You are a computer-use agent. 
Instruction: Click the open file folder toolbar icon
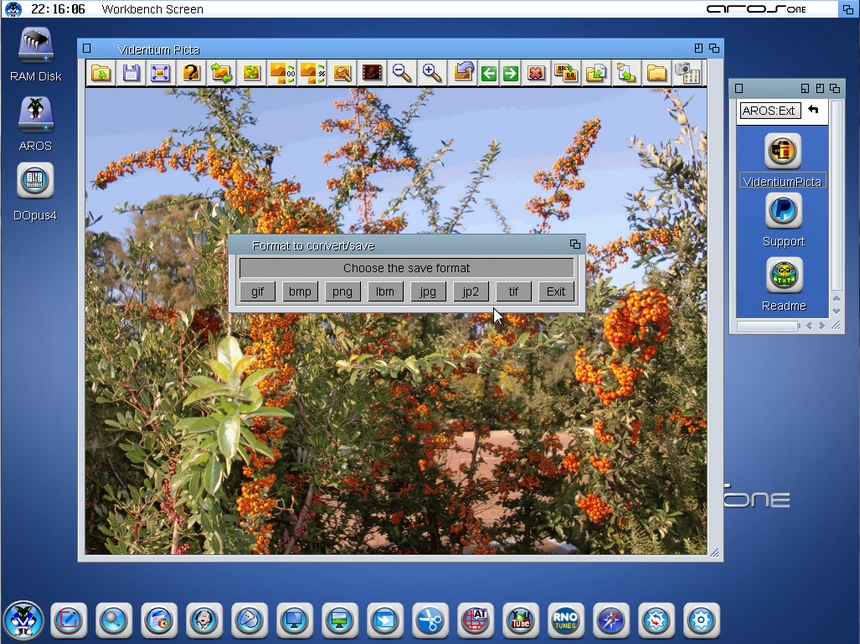click(x=101, y=73)
